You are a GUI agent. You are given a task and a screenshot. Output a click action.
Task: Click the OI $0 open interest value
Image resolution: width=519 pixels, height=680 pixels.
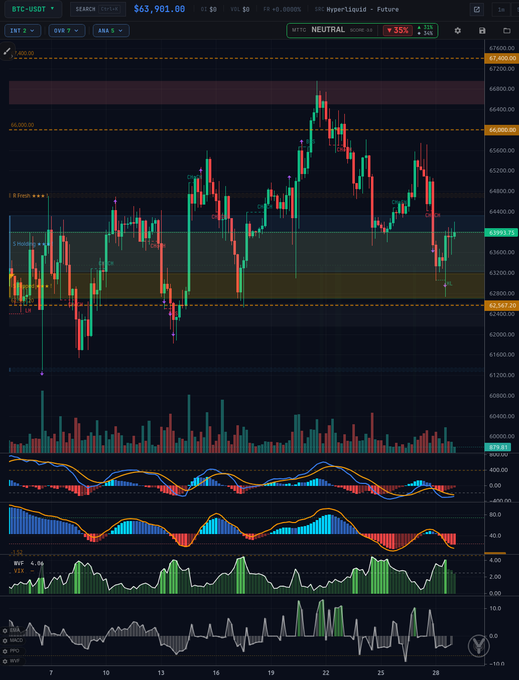[x=209, y=10]
